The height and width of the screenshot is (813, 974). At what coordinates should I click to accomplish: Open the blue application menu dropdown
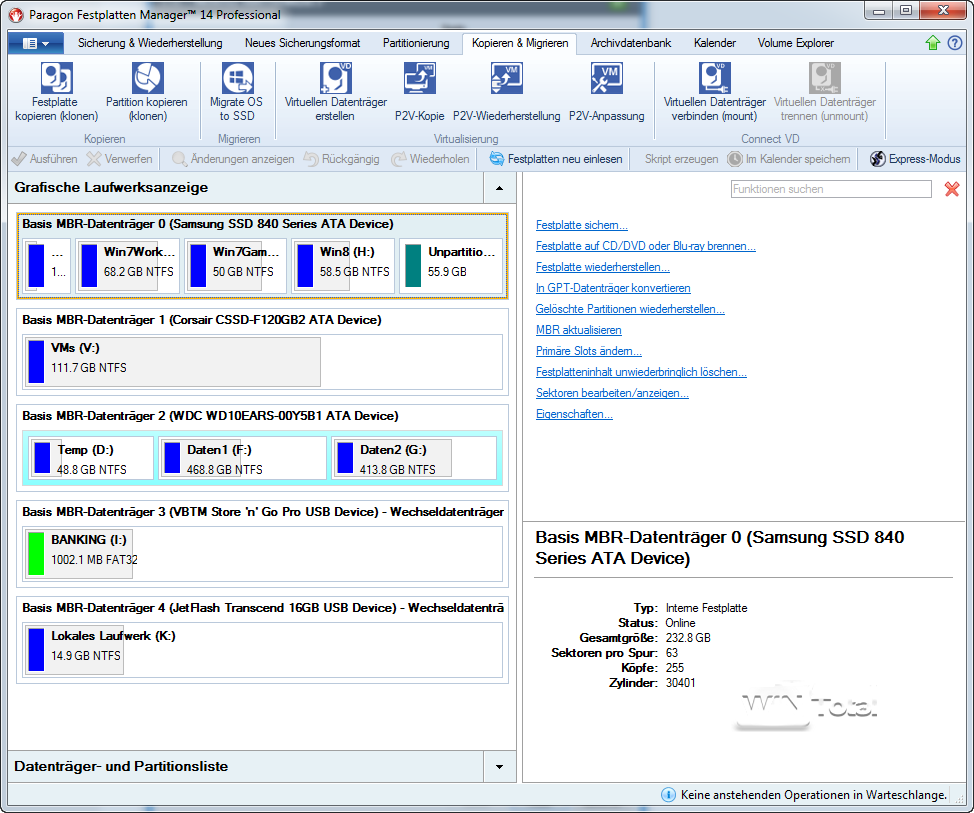[36, 43]
